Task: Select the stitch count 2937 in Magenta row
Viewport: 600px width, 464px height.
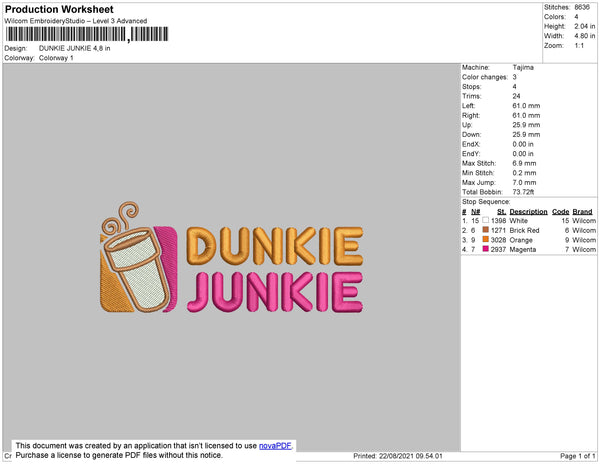Action: (x=498, y=249)
